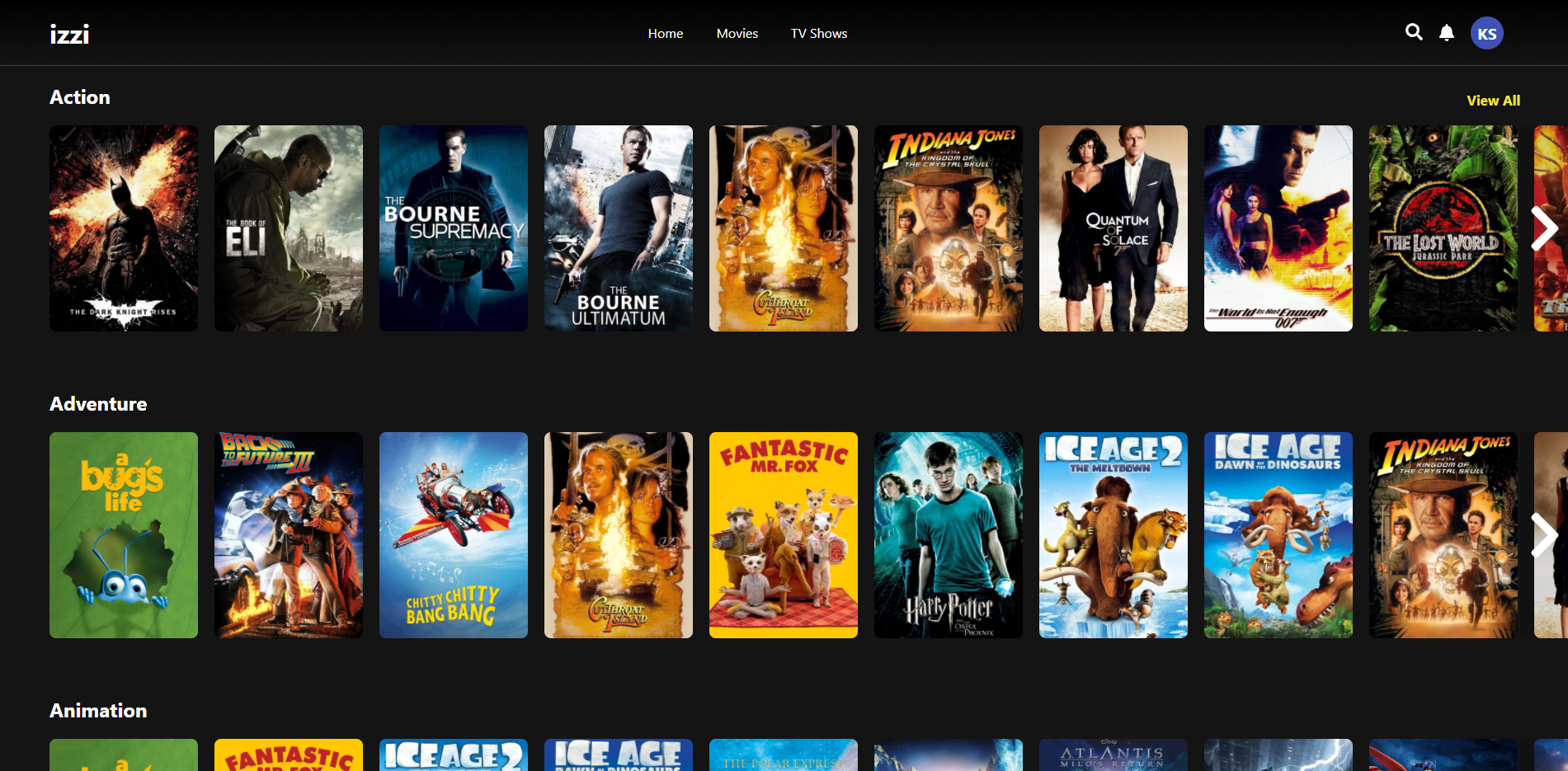Open The Book of Eli poster
1568x771 pixels.
tap(289, 228)
